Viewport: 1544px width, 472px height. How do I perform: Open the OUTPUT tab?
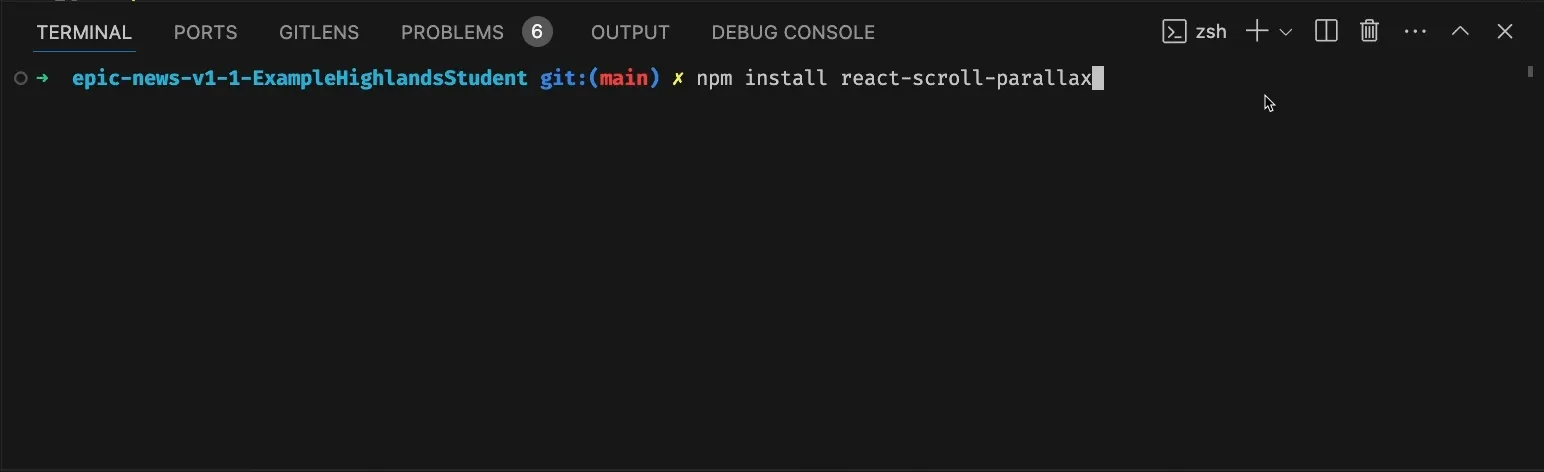[x=630, y=33]
